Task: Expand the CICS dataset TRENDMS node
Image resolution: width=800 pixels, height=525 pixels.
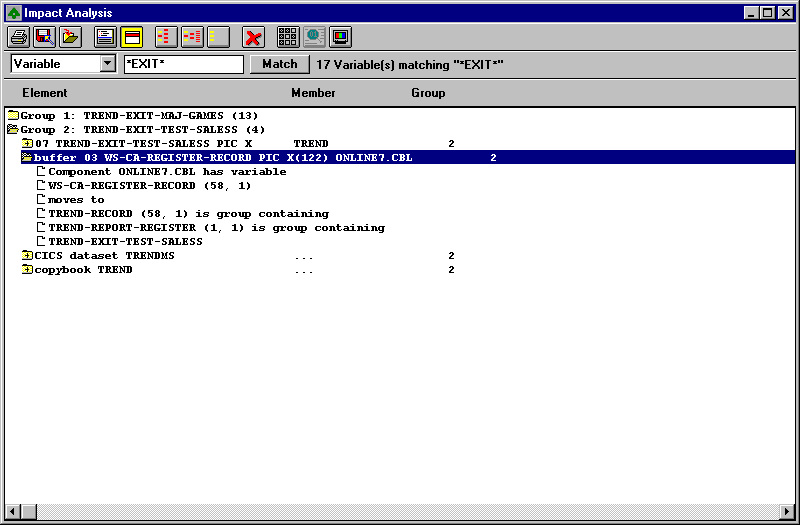Action: 27,256
